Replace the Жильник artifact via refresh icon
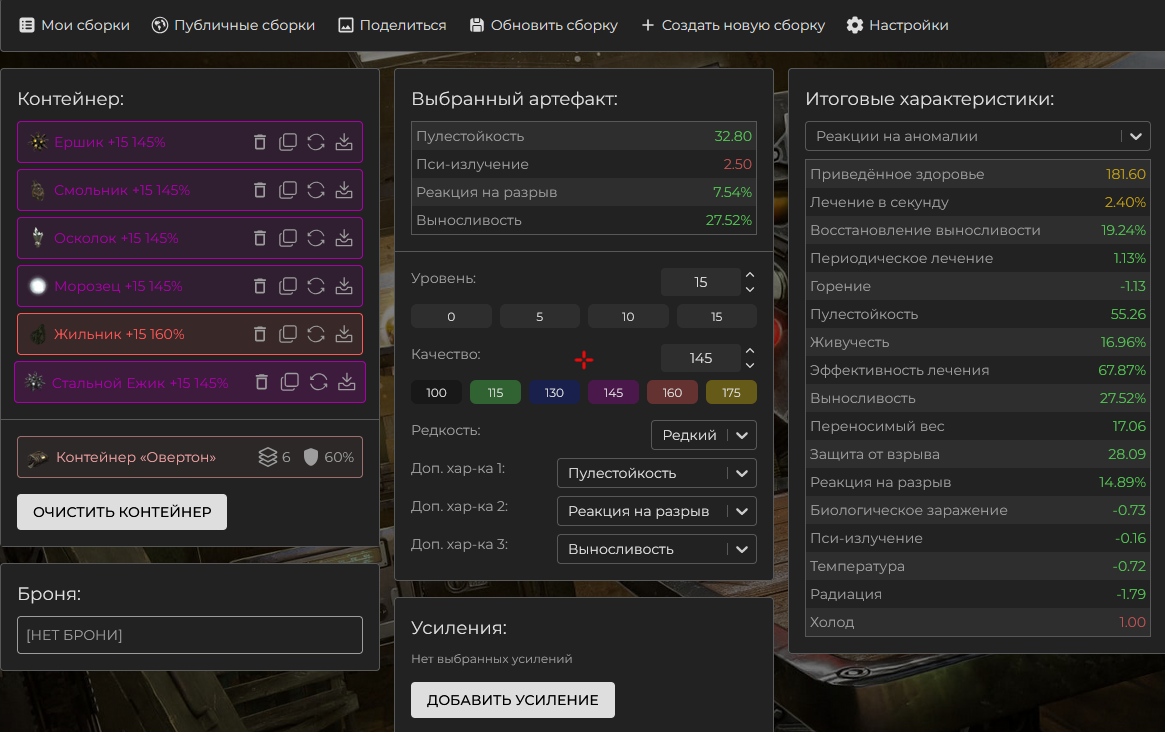This screenshot has width=1165, height=732. tap(316, 334)
